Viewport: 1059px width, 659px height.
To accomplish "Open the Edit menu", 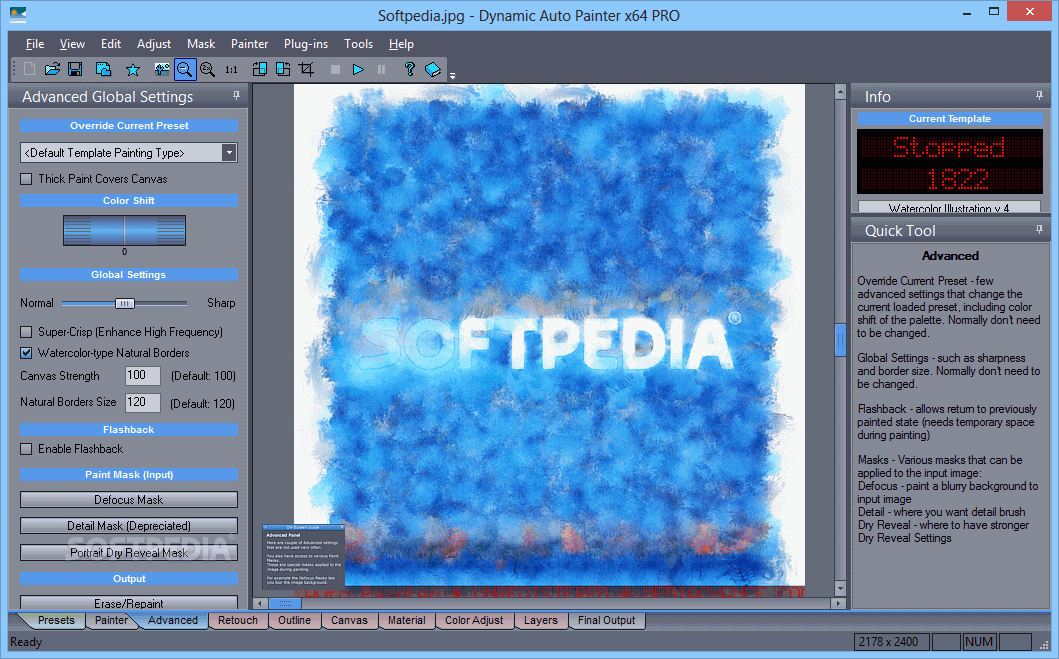I will 111,44.
